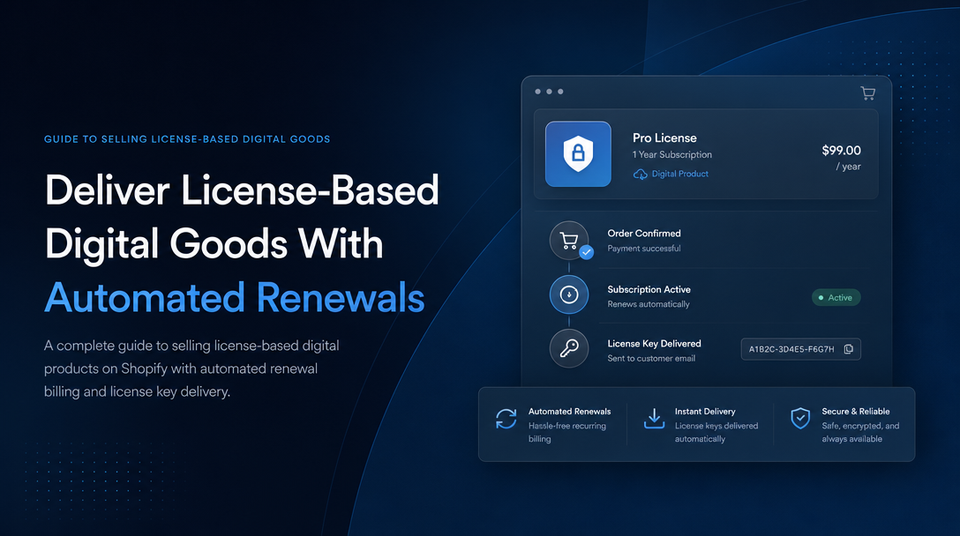
Task: Click the Sent to customer email text
Action: point(651,358)
